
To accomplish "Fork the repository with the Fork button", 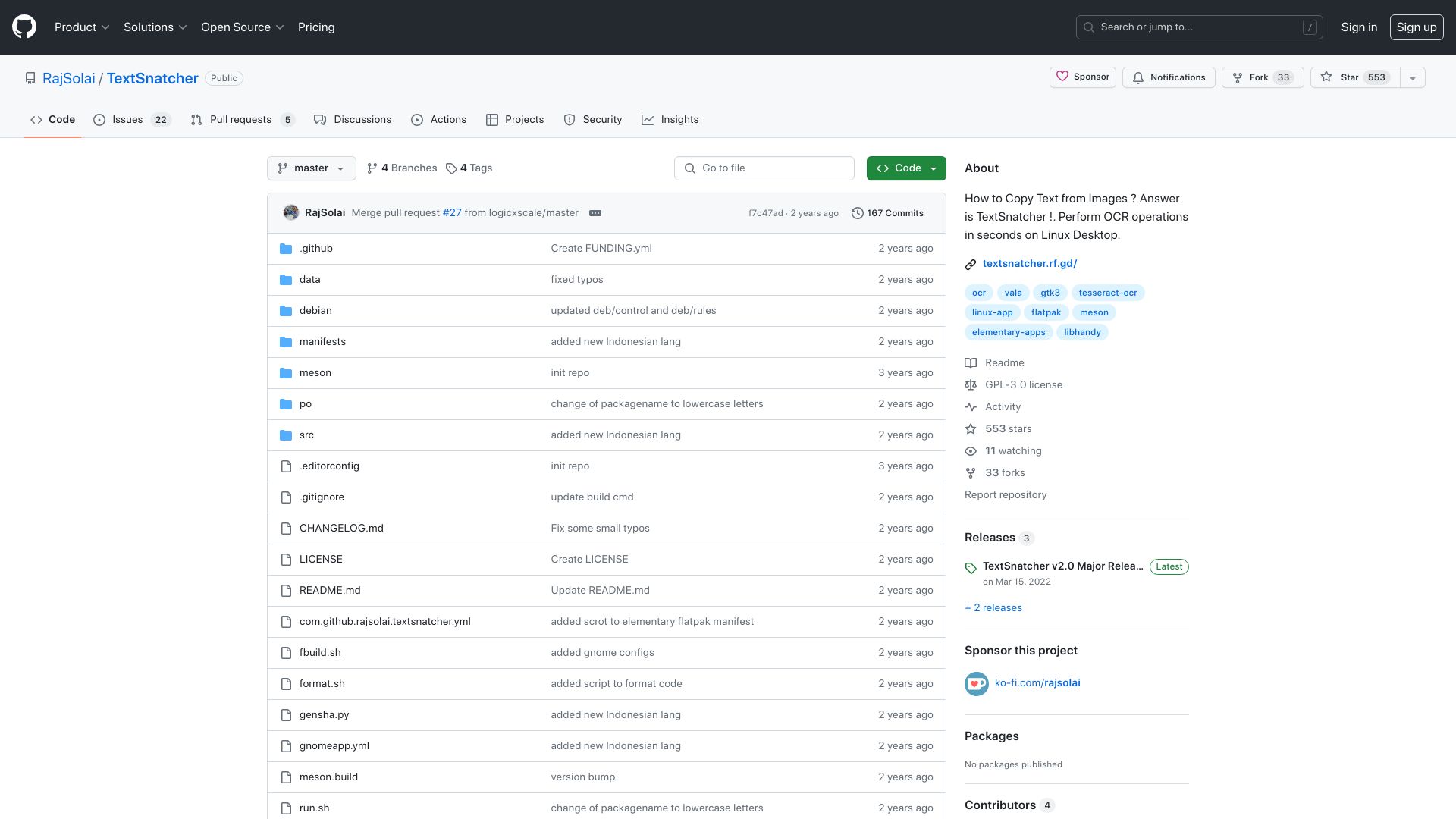I will [x=1262, y=77].
